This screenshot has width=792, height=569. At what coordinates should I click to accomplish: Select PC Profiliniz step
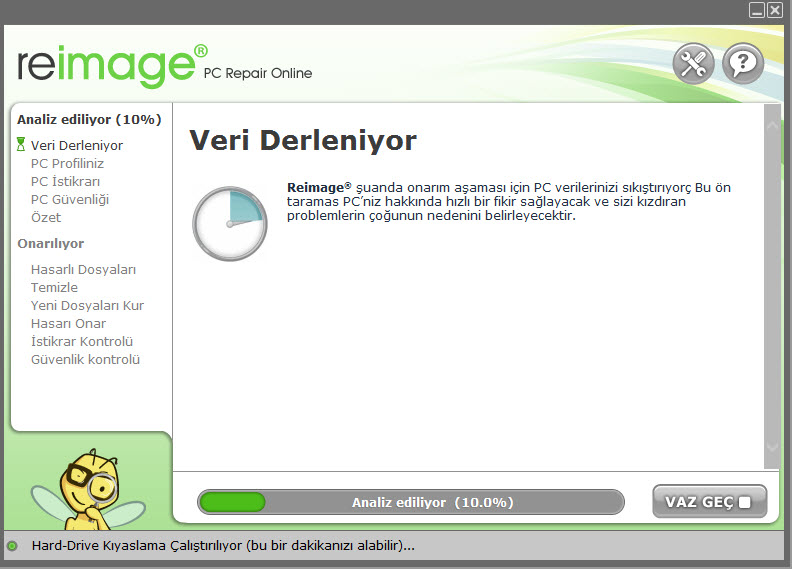(67, 164)
